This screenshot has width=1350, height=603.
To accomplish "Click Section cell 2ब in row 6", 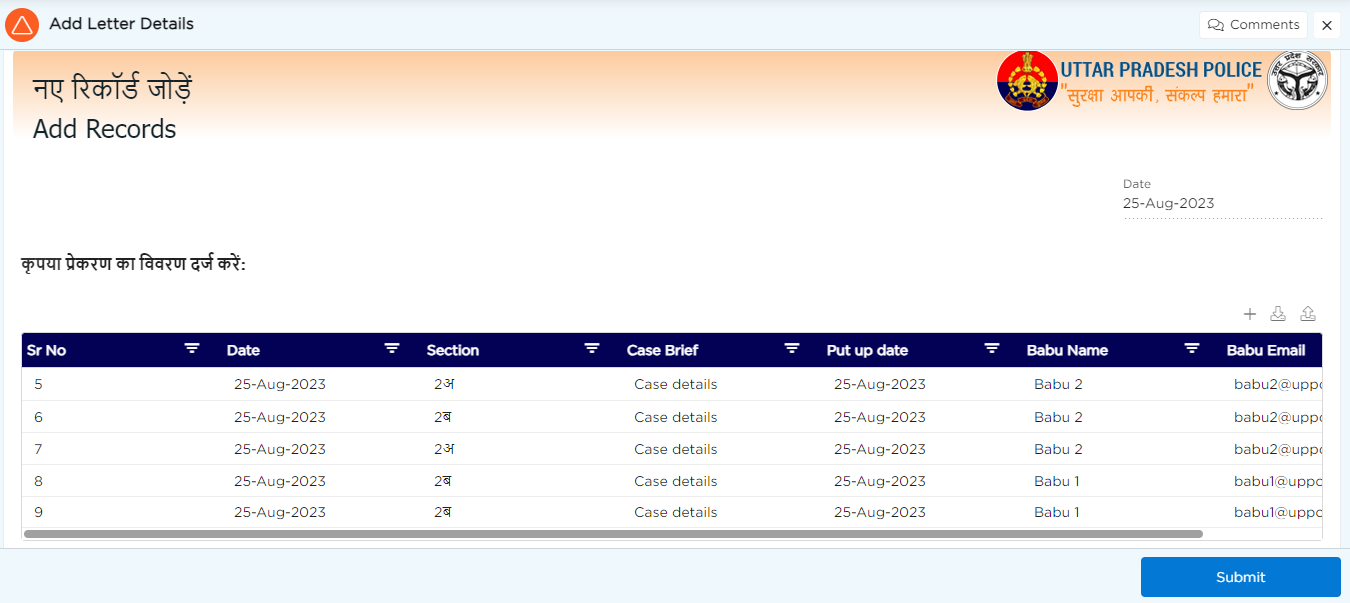I will [522, 417].
